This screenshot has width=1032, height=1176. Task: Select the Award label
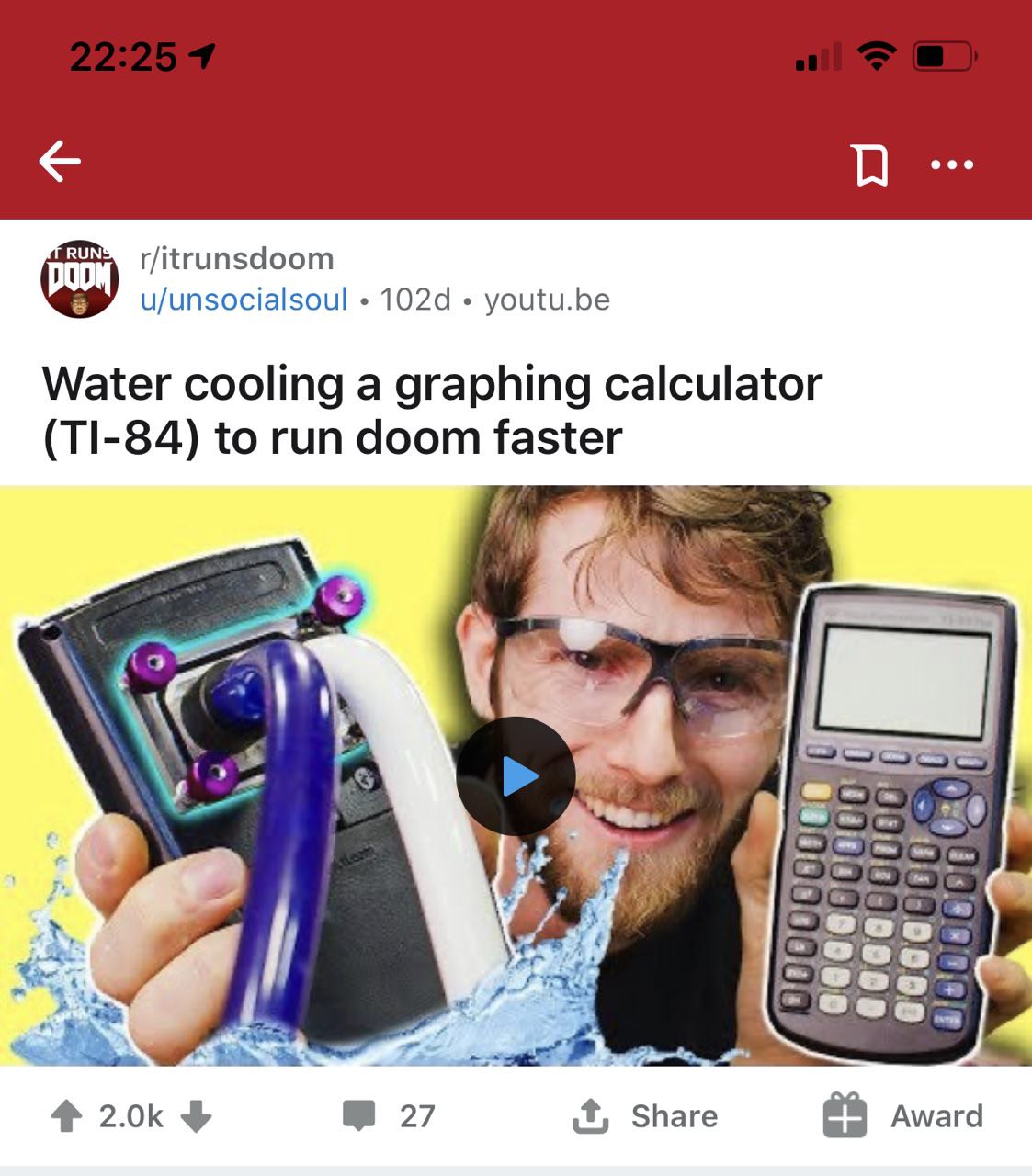tap(936, 1116)
